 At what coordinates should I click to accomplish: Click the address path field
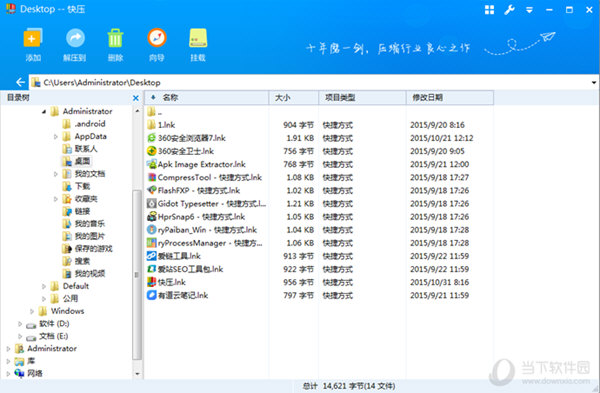[311, 82]
